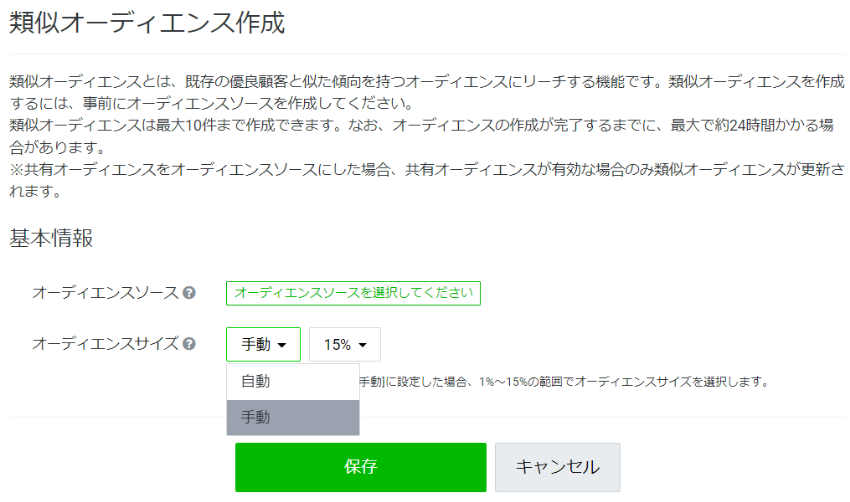Screen dimensions: 850x502
Task: Click the オーディエンスソース field label
Action: [106, 293]
